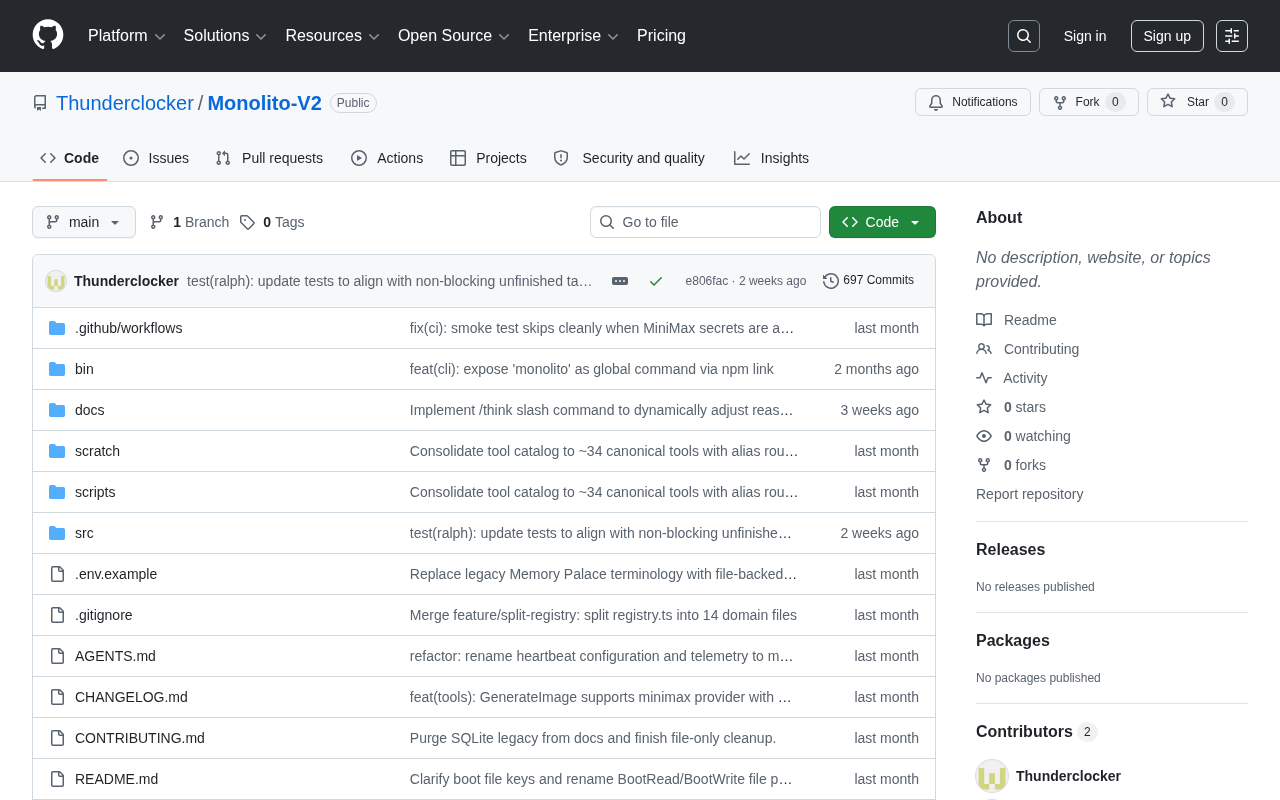
Task: Click the .gitignore file icon
Action: (57, 615)
